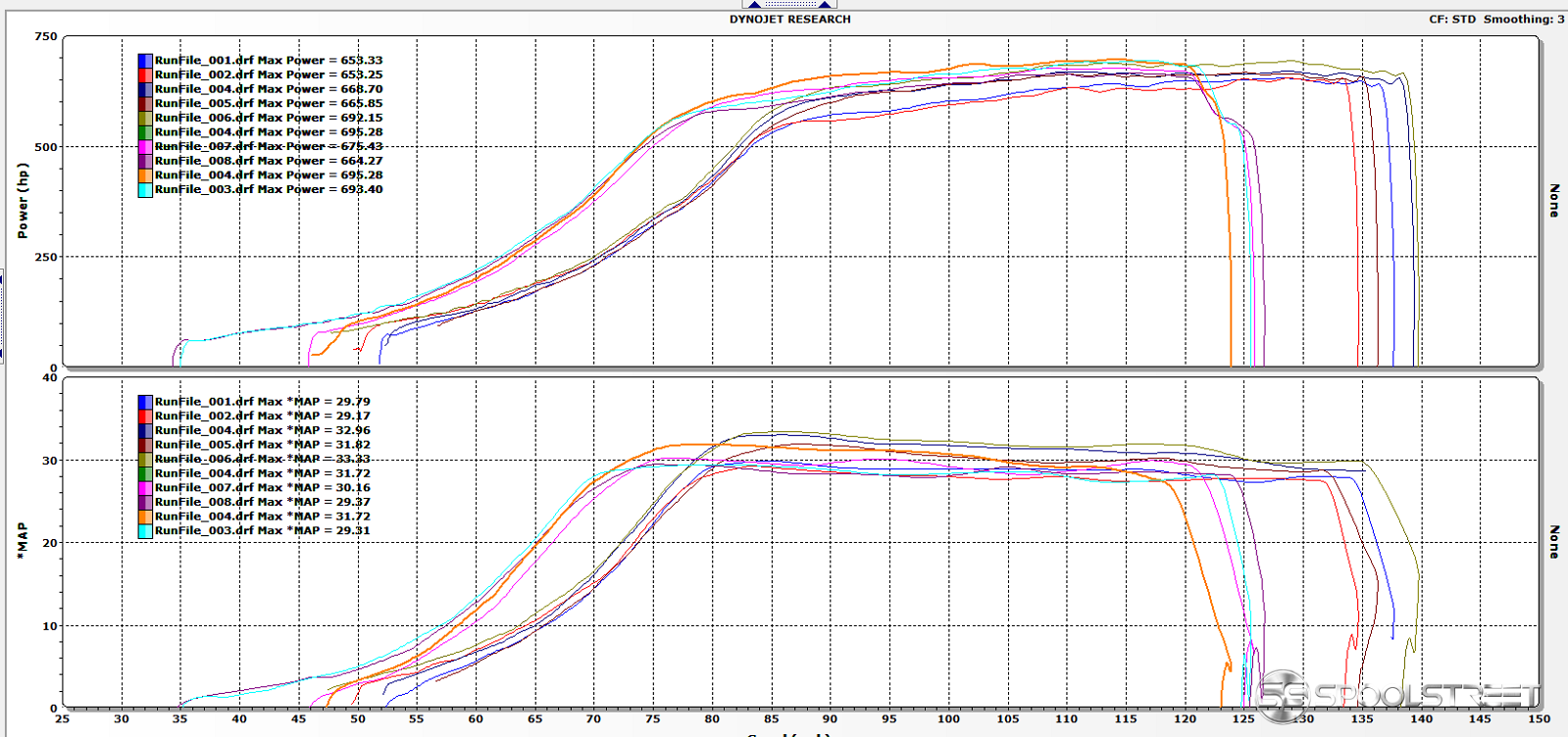
Task: Click the 750 tick on the power axis
Action: point(46,36)
